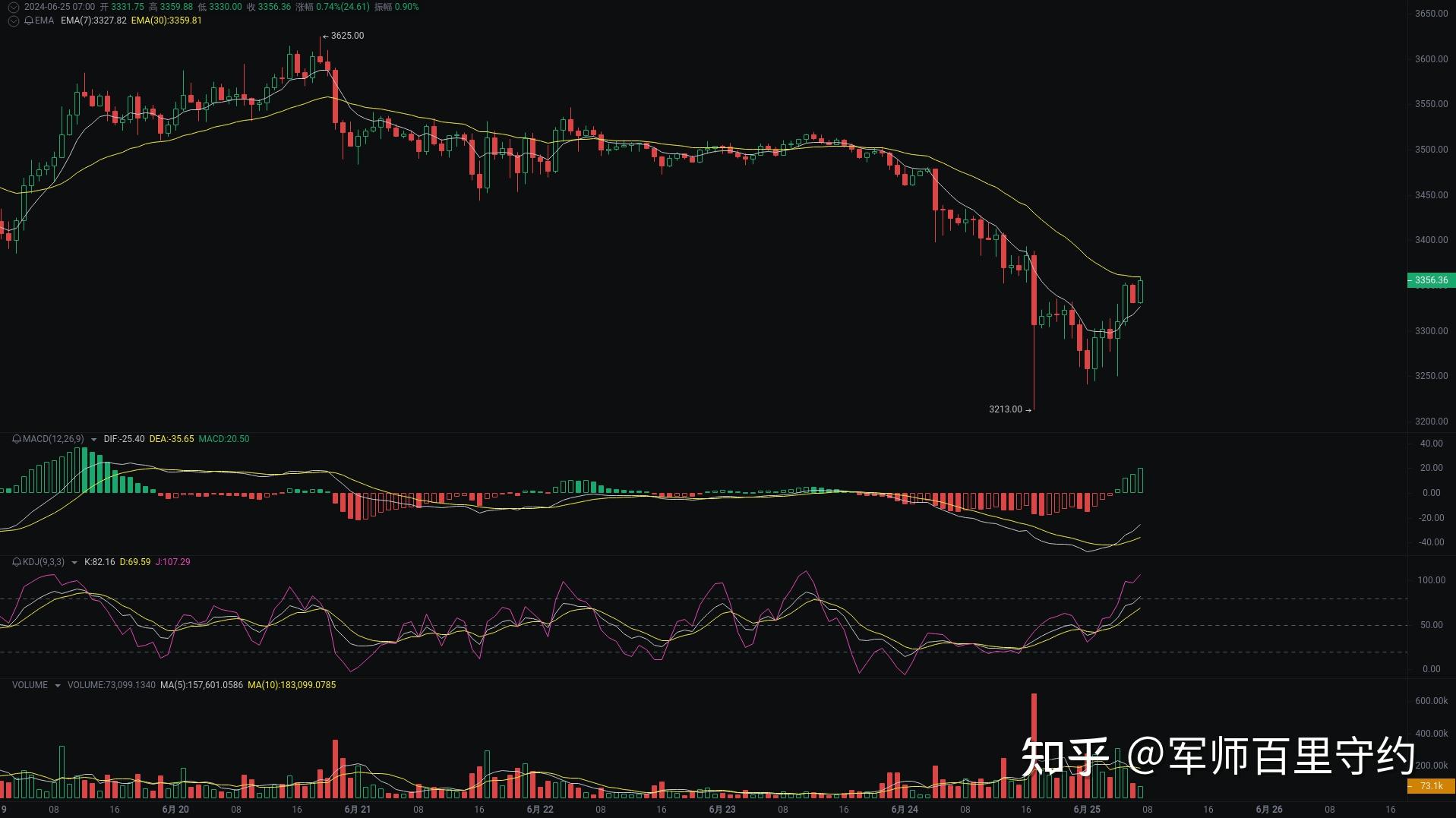The width and height of the screenshot is (1456, 818).
Task: Collapse the EMA indicator row chevron circle
Action: click(x=13, y=21)
